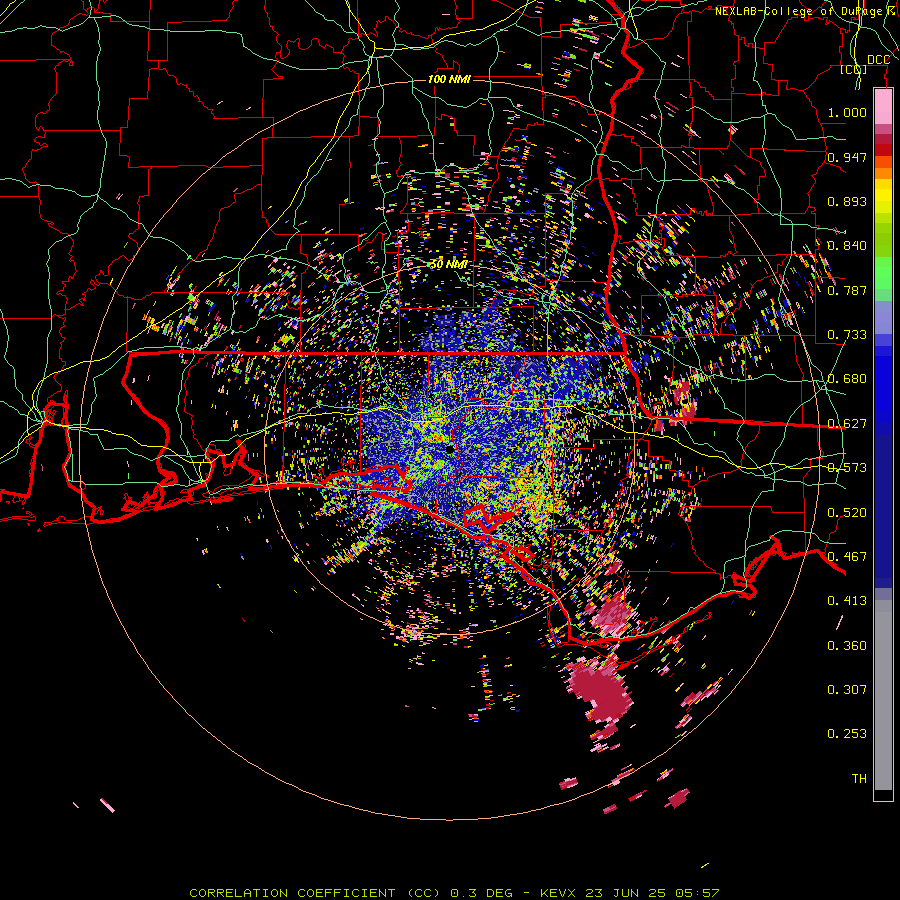
Task: Click the "[CC]" units label above scale
Action: tap(854, 69)
